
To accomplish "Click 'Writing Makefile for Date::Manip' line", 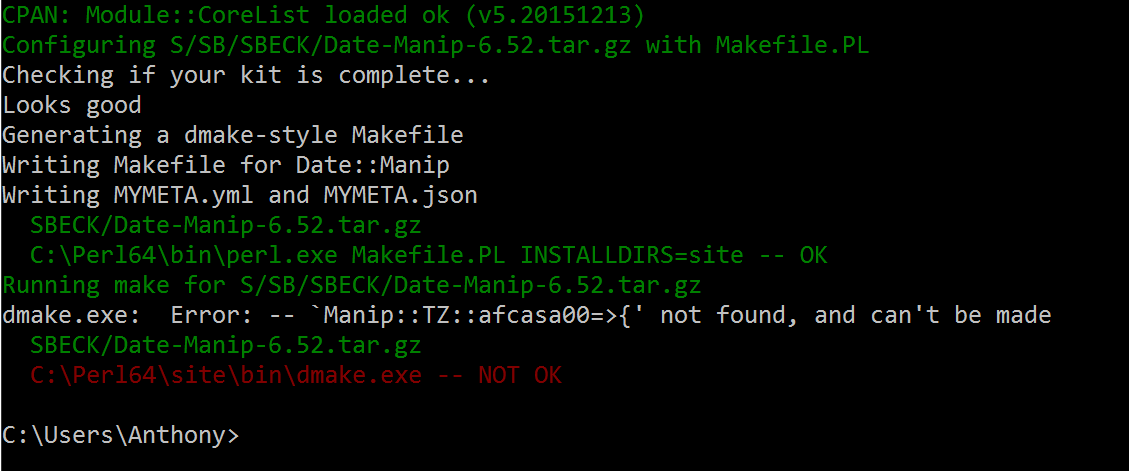I will (226, 166).
